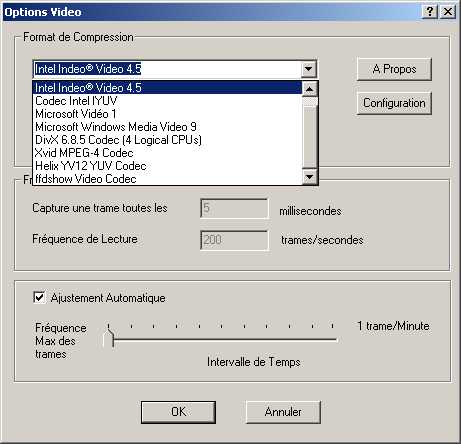Image resolution: width=461 pixels, height=444 pixels.
Task: Open the codec Configuration button
Action: (x=394, y=103)
